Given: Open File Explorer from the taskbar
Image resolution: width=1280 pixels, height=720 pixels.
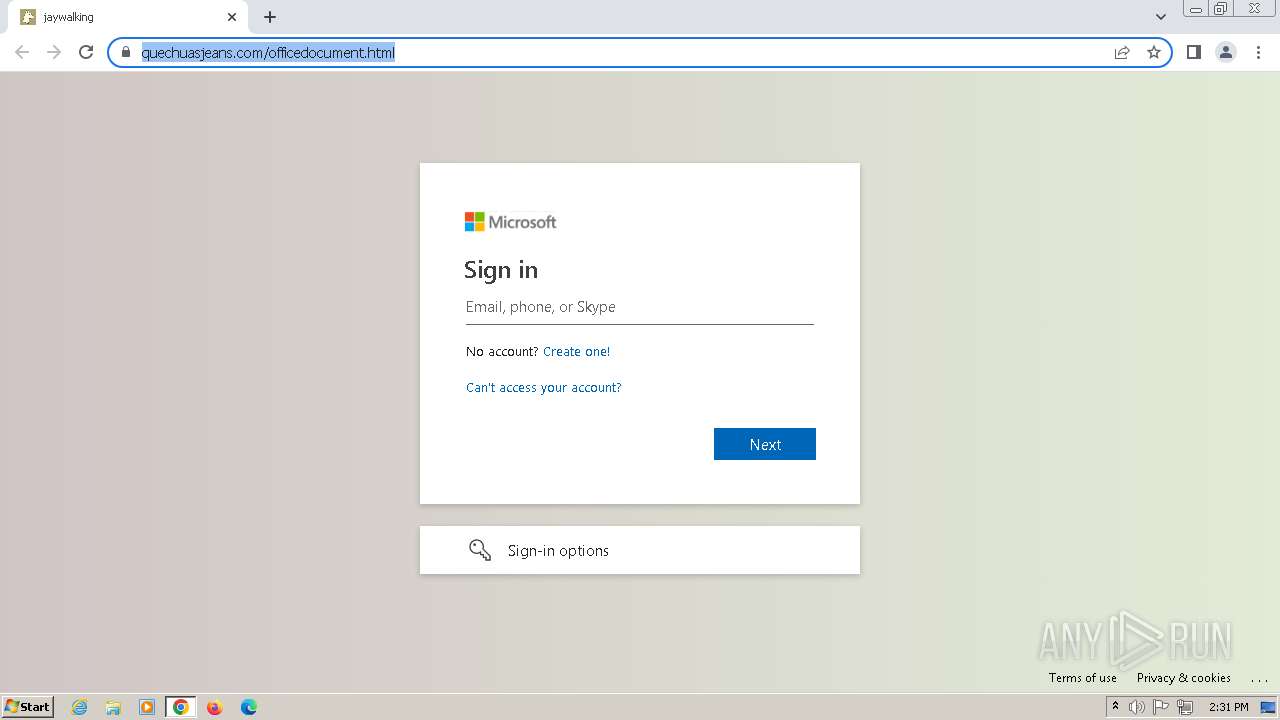Looking at the screenshot, I should [x=113, y=707].
